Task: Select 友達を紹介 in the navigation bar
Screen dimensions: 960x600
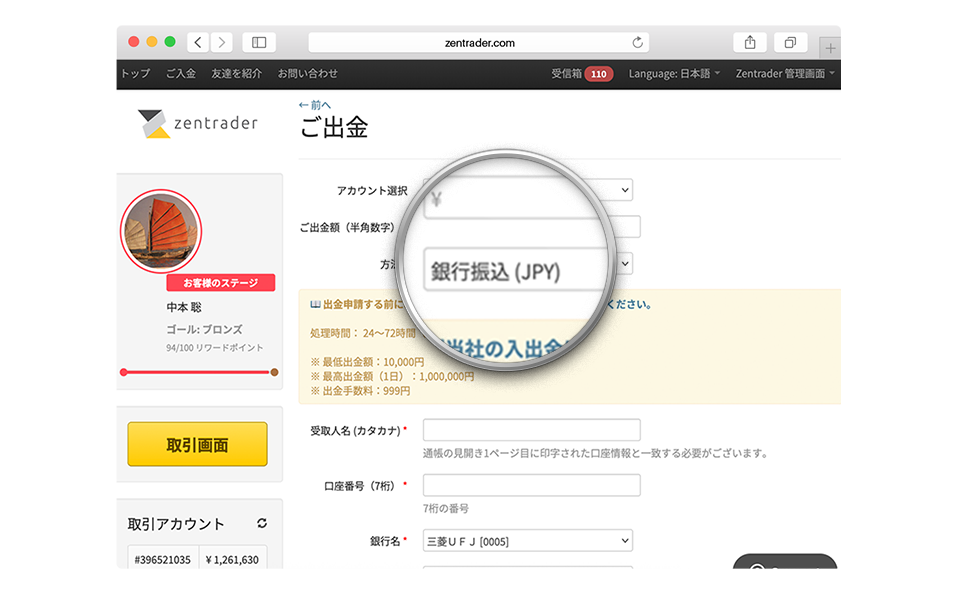Action: coord(236,73)
